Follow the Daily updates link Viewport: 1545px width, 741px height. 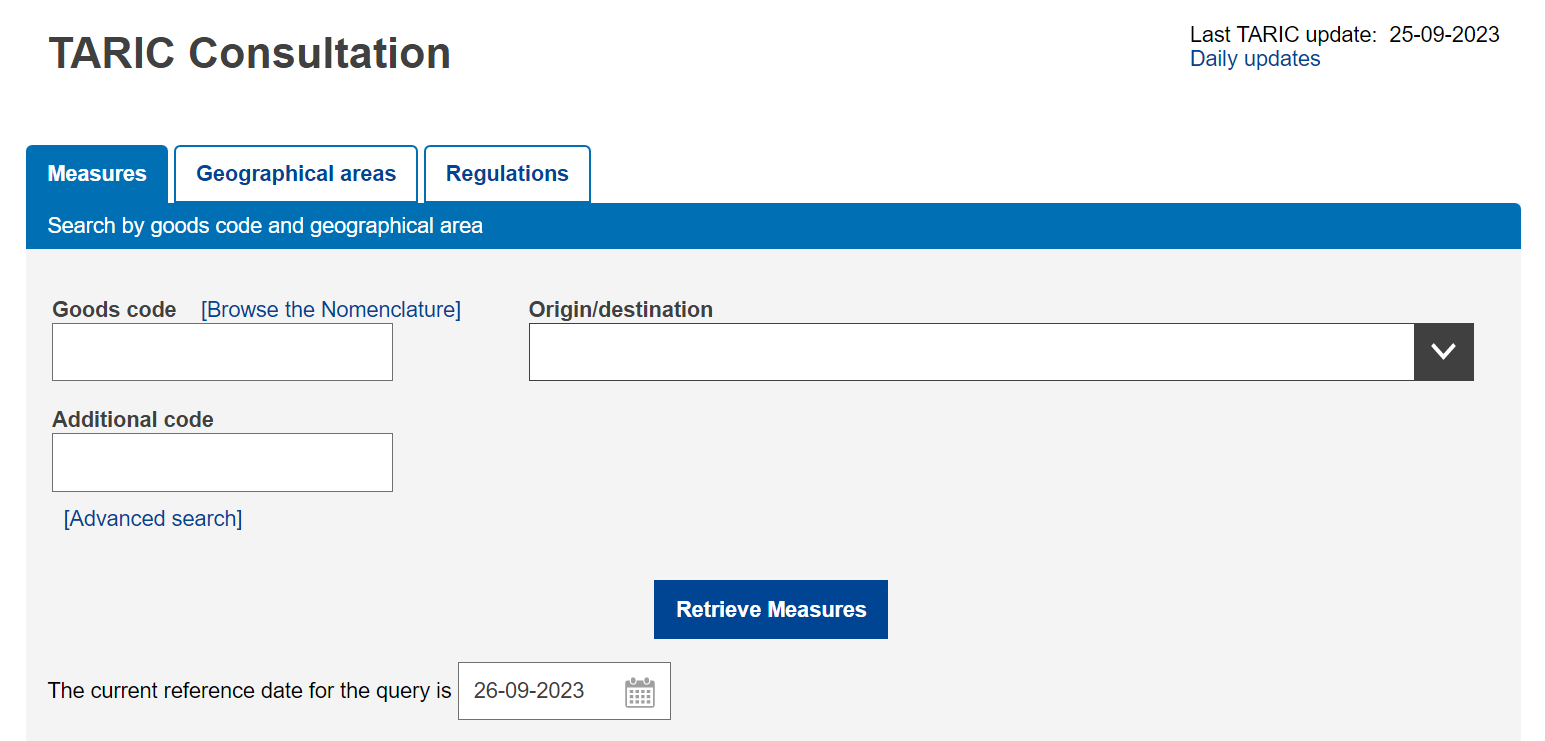coord(1254,59)
